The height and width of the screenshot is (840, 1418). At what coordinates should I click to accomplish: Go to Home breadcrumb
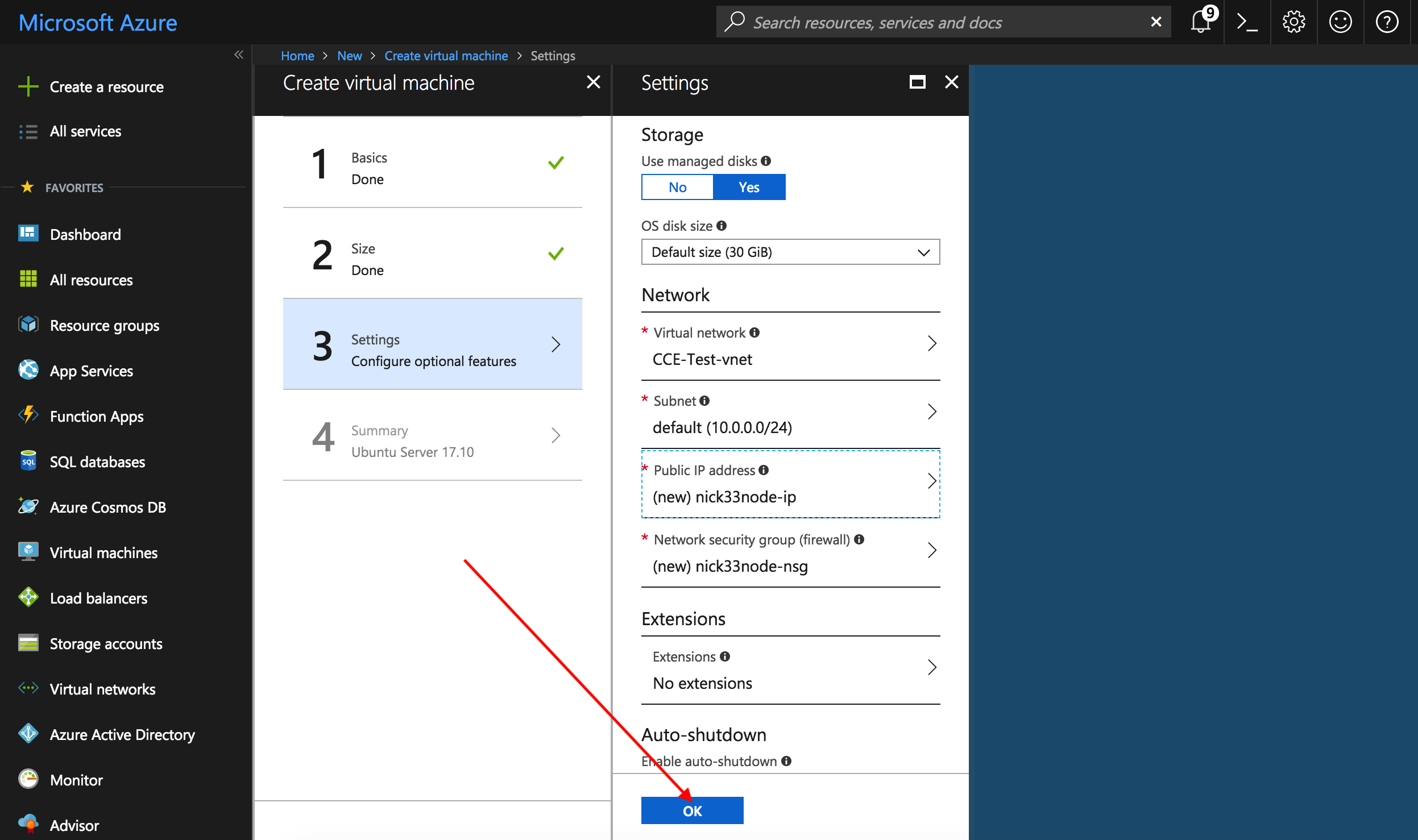[x=297, y=56]
